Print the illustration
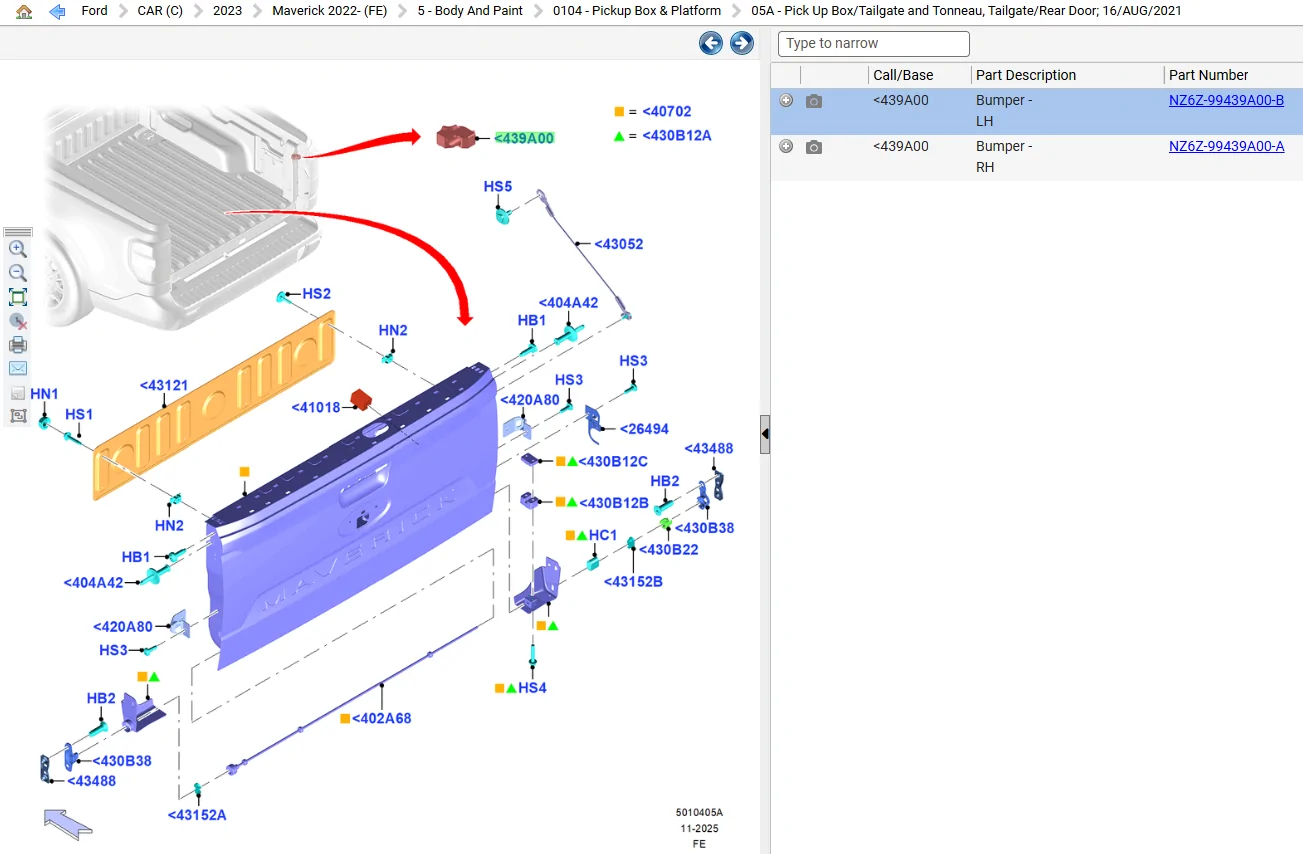 pos(18,345)
